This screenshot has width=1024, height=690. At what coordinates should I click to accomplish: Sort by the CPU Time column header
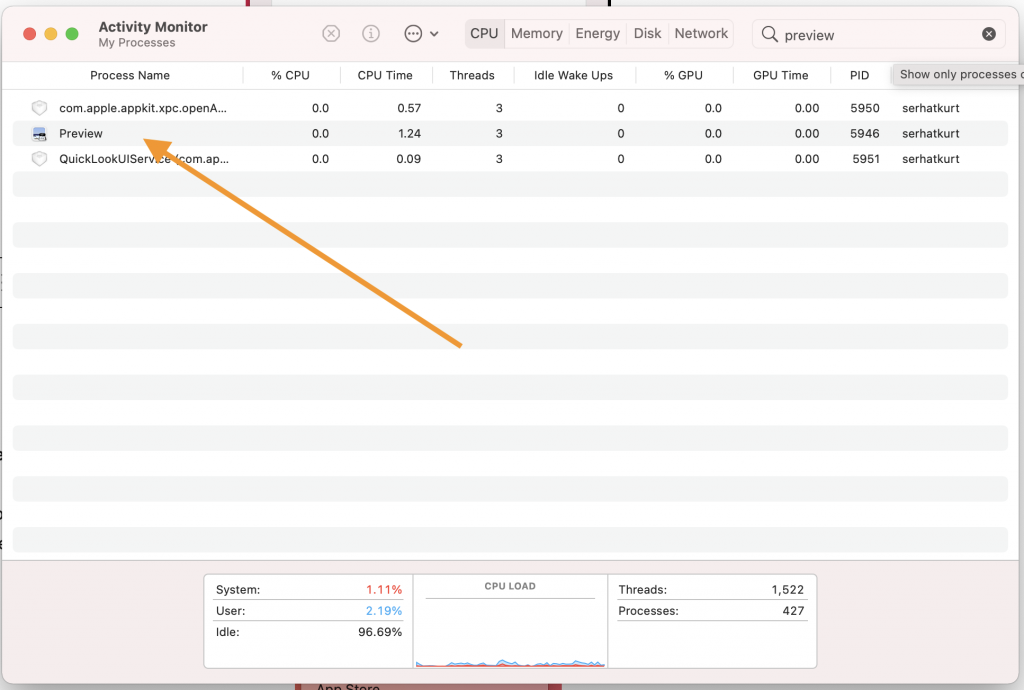click(x=385, y=75)
